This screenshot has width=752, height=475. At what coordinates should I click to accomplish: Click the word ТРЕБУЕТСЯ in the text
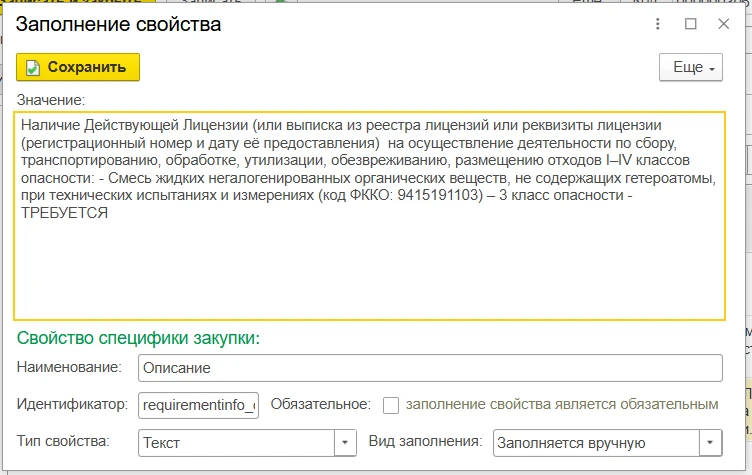[x=64, y=213]
